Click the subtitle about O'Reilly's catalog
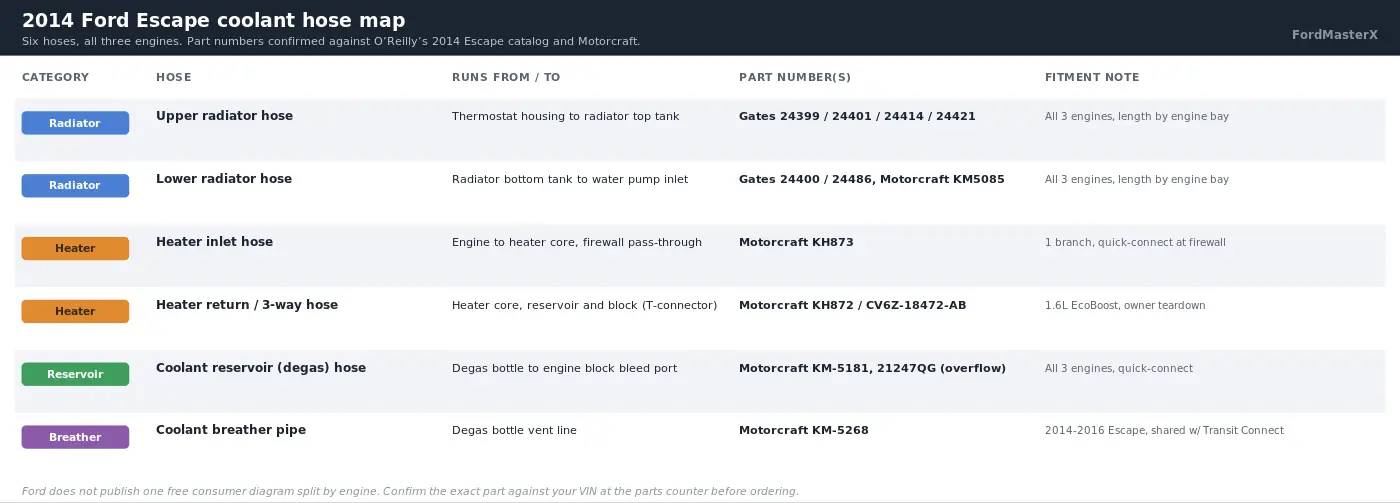This screenshot has height=503, width=1400. point(331,41)
